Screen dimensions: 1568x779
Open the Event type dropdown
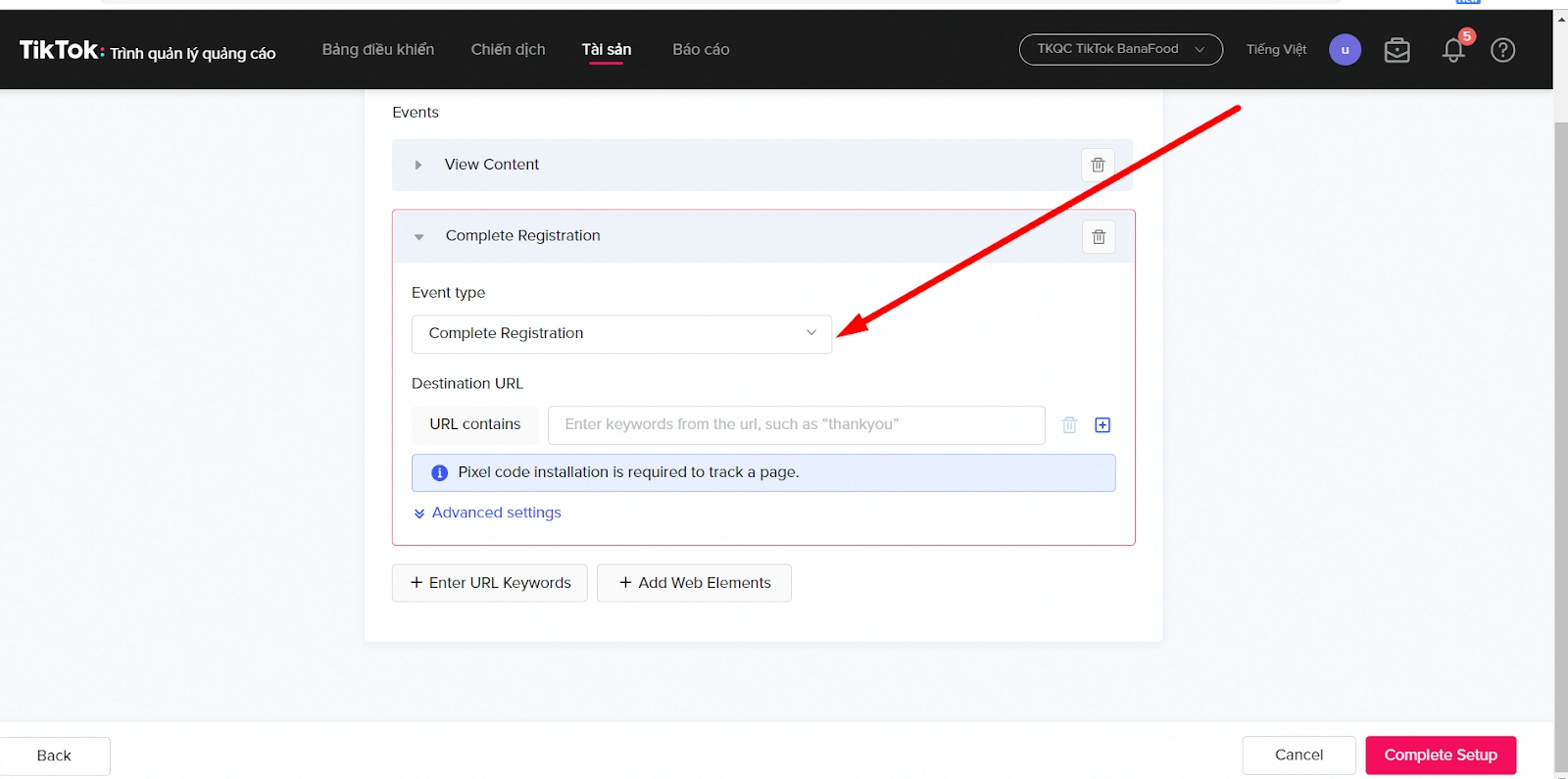621,333
